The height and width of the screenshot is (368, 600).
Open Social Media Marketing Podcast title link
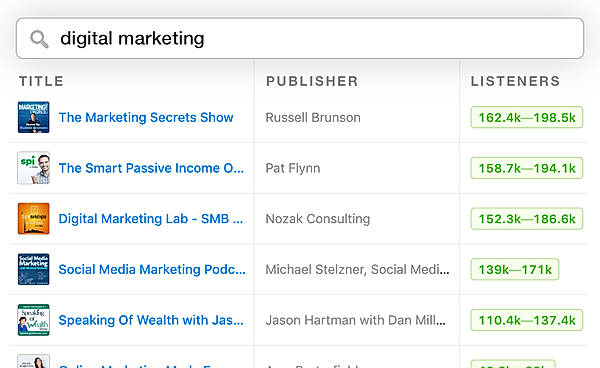152,270
